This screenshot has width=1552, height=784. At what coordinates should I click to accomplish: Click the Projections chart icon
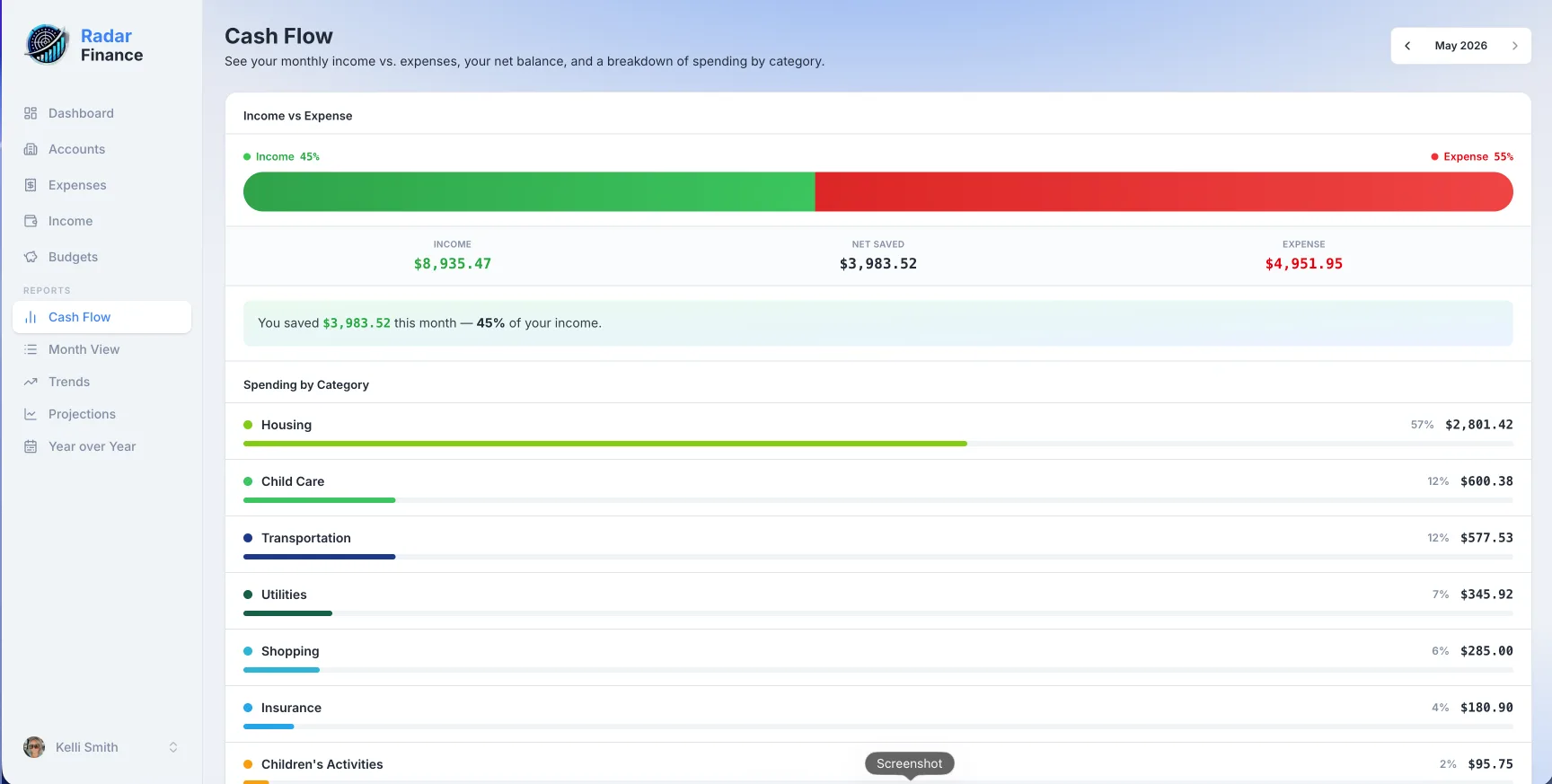coord(31,414)
